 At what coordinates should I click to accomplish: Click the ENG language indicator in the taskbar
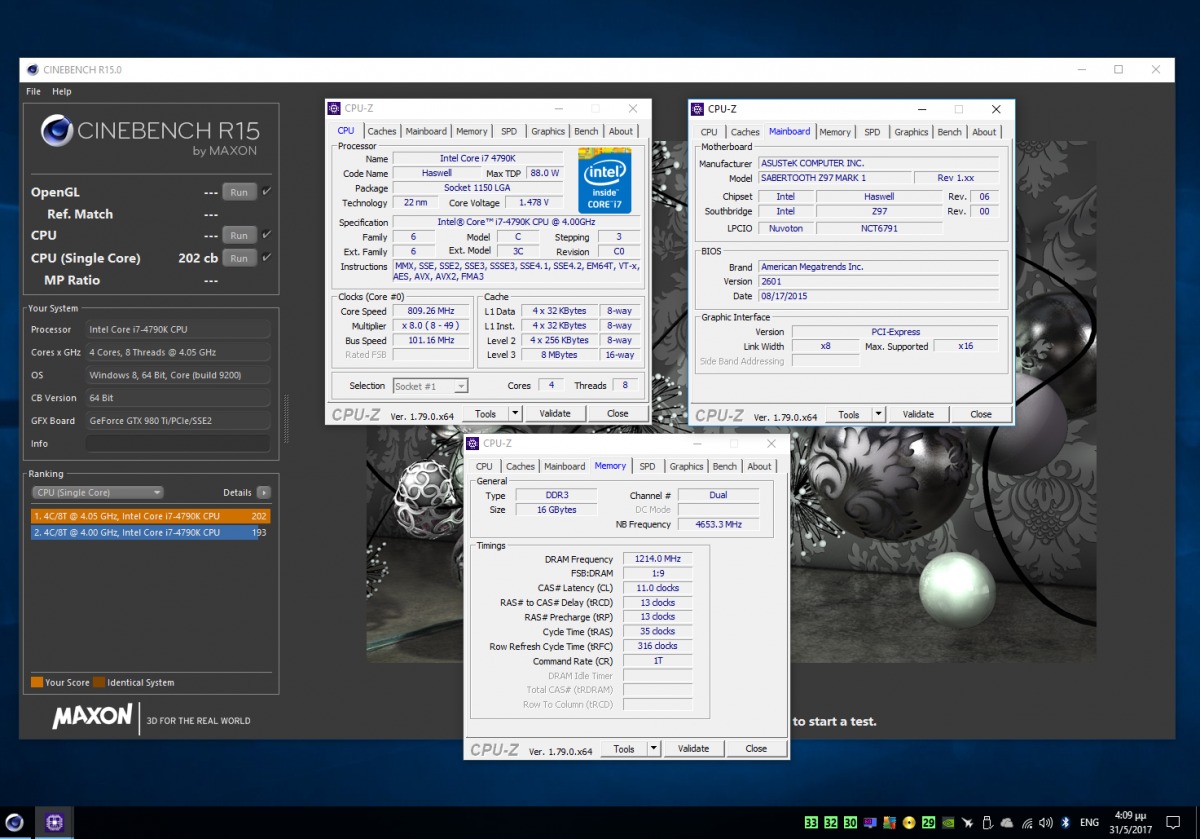click(1090, 822)
